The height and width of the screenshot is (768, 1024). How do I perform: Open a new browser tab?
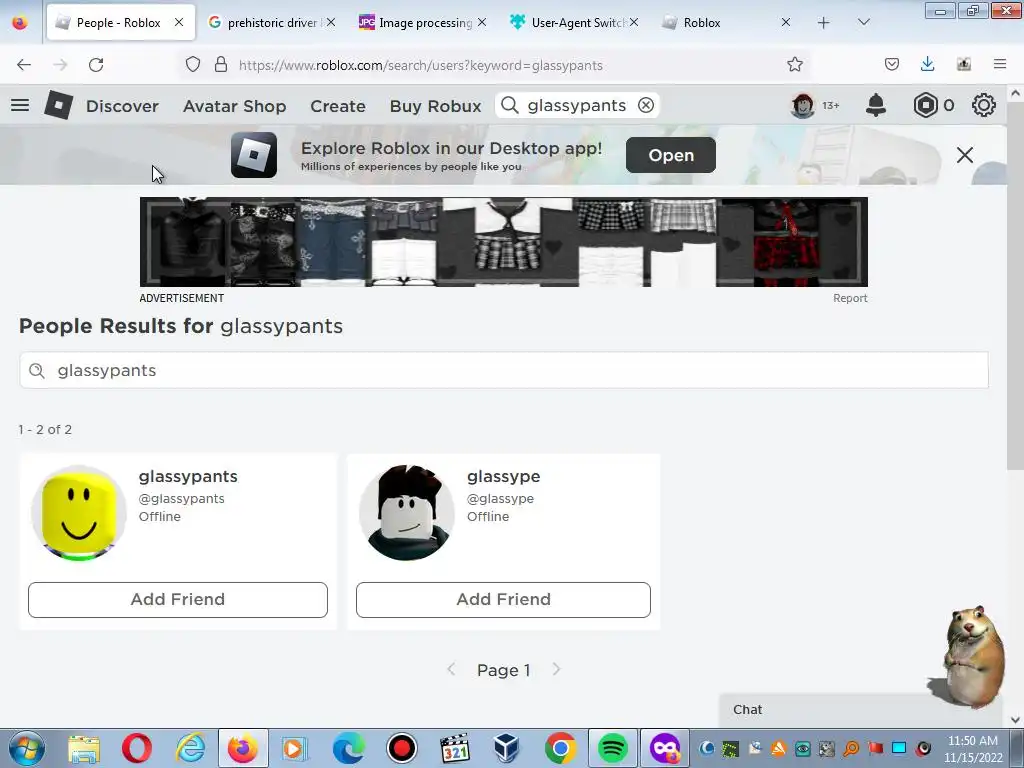pos(824,23)
